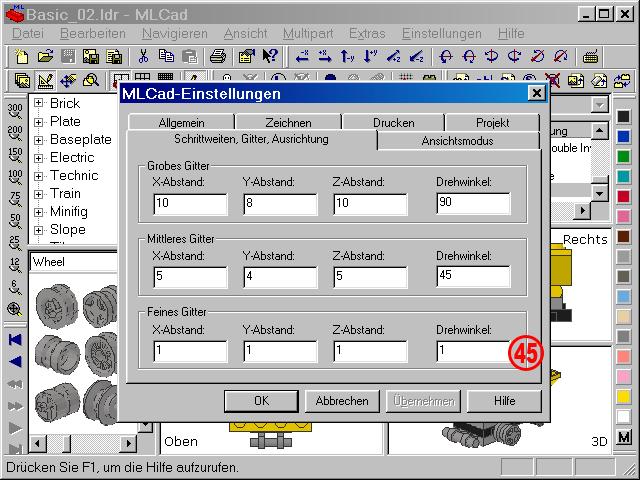
Task: Move part along negative X axis
Action: coord(302,56)
